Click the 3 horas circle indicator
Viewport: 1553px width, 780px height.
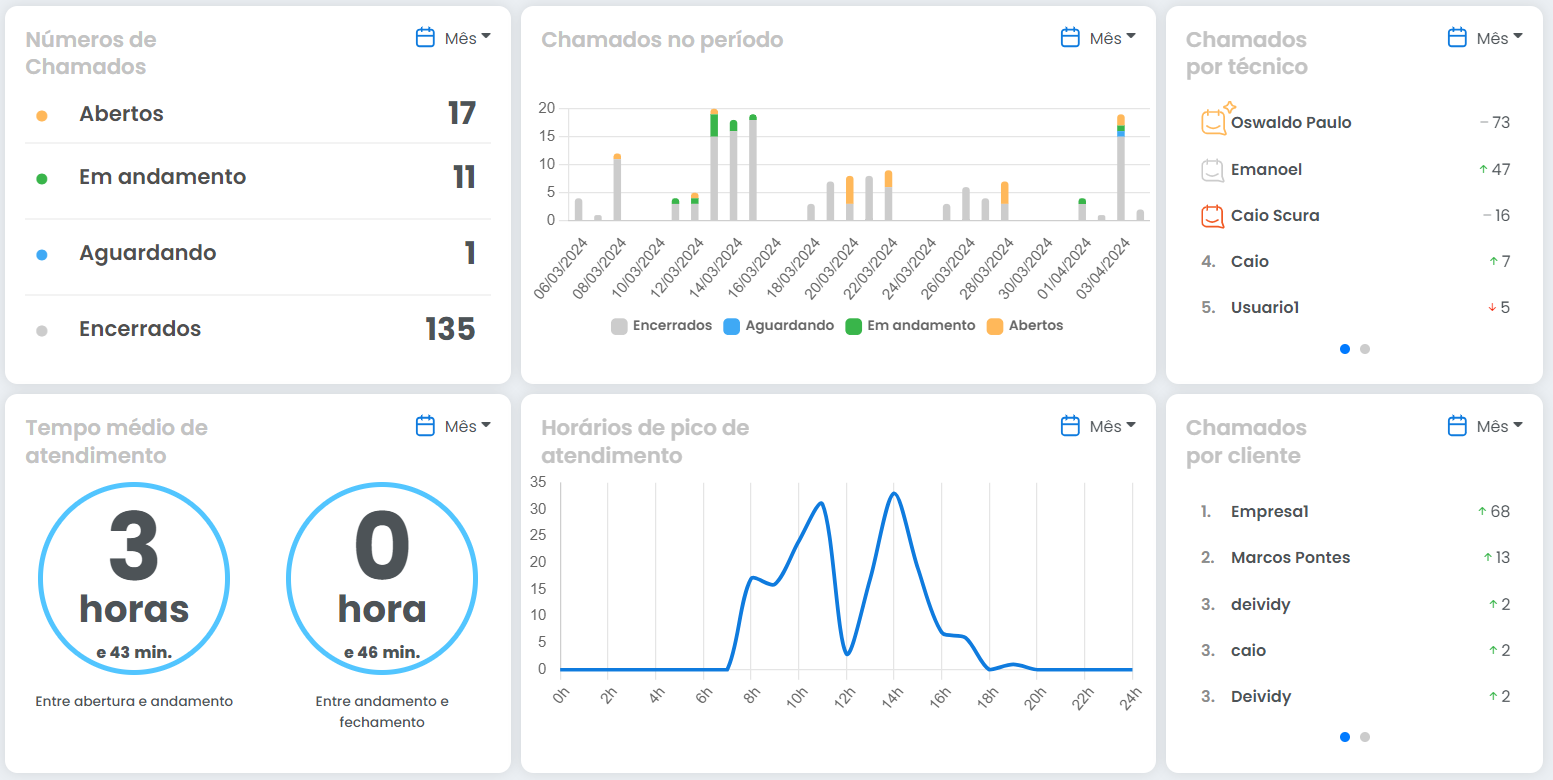[x=134, y=579]
